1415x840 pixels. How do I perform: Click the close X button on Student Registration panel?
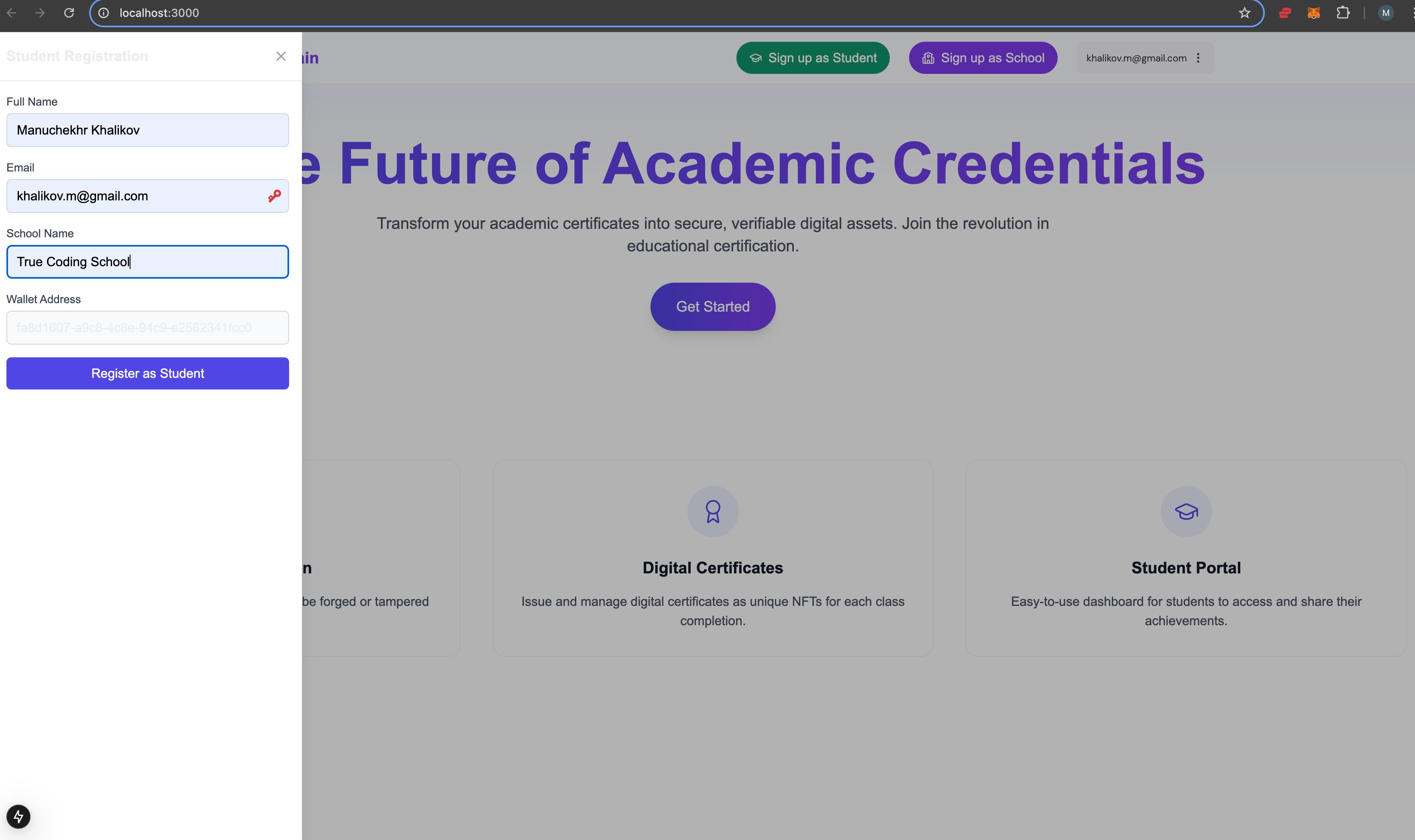[x=281, y=56]
